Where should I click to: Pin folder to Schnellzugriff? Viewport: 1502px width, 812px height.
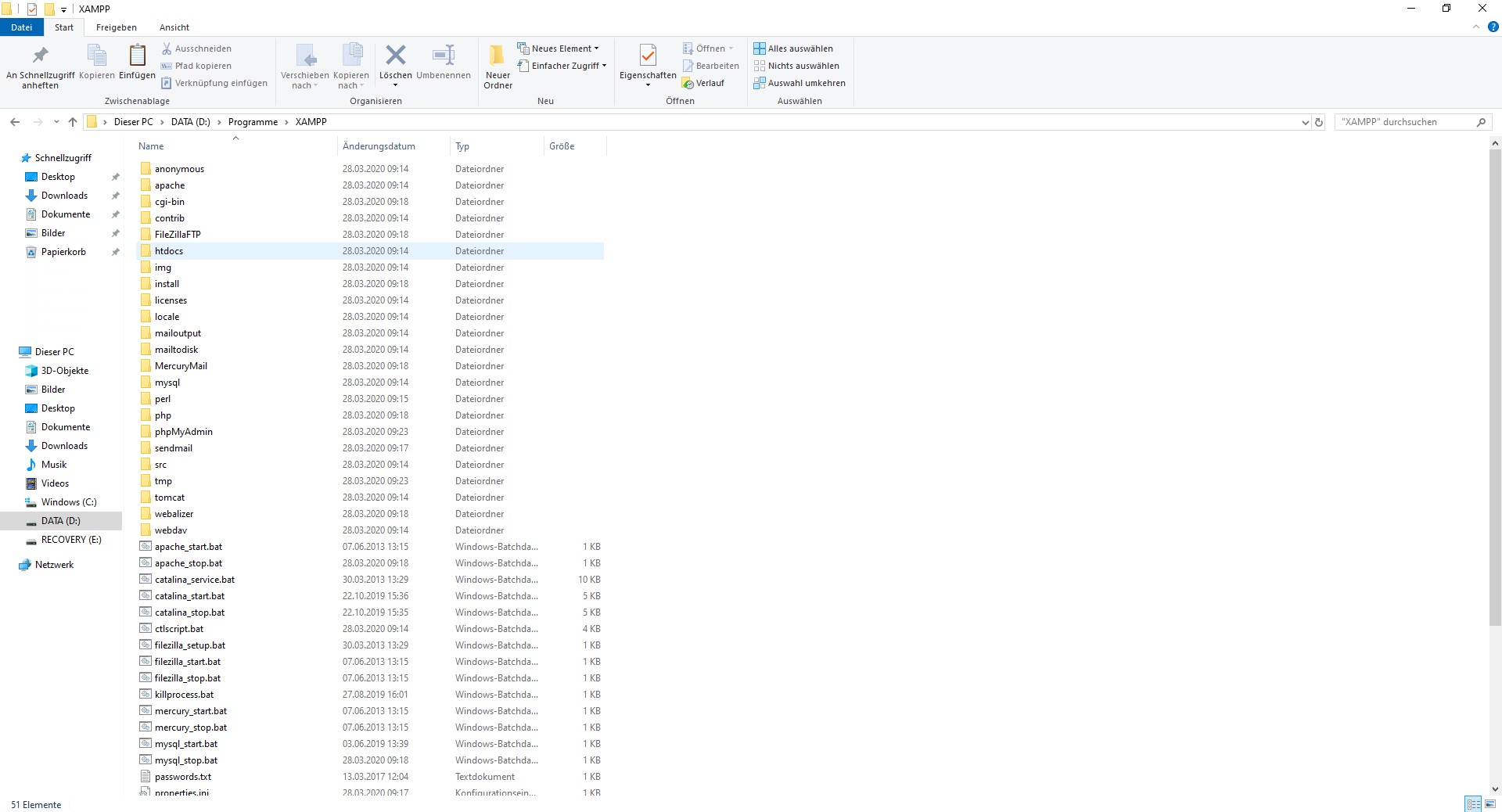tap(40, 66)
